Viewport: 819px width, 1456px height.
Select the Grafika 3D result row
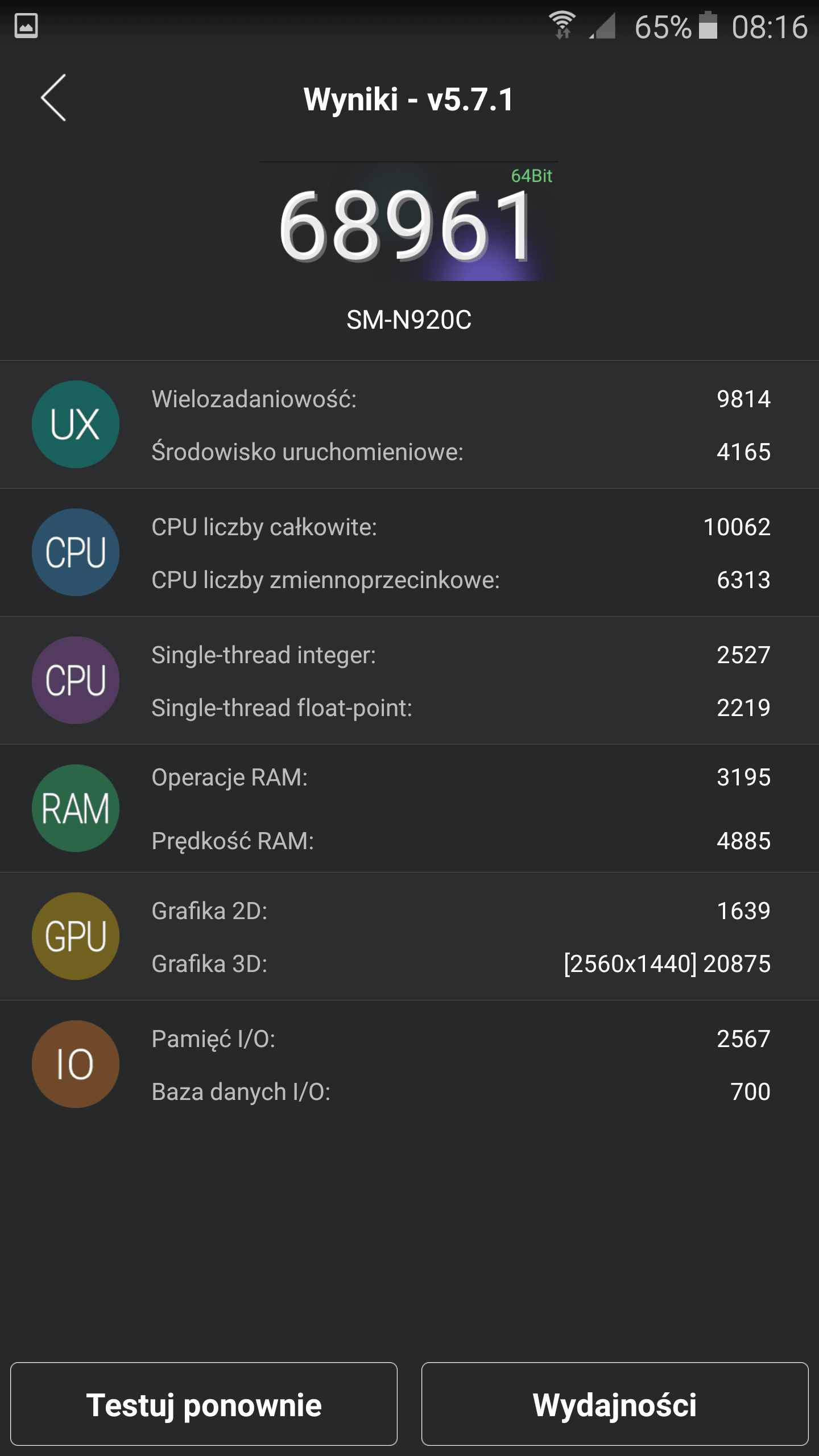(x=461, y=963)
